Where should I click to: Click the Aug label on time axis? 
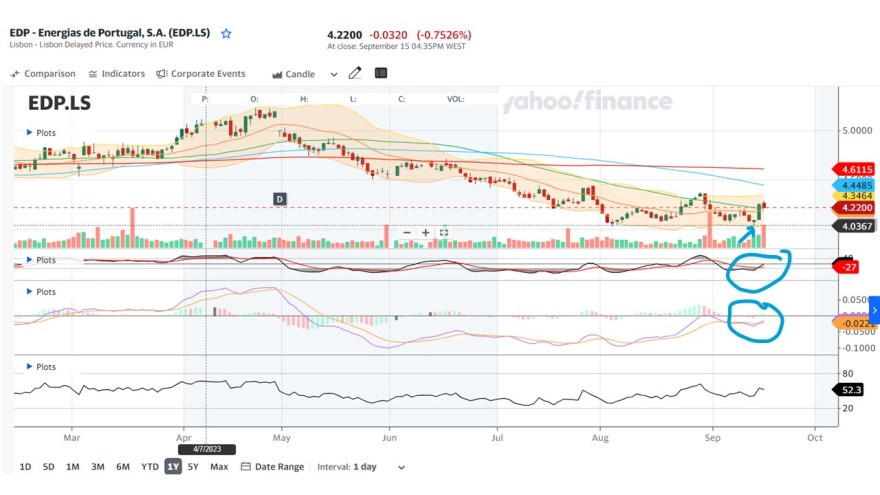pos(600,438)
